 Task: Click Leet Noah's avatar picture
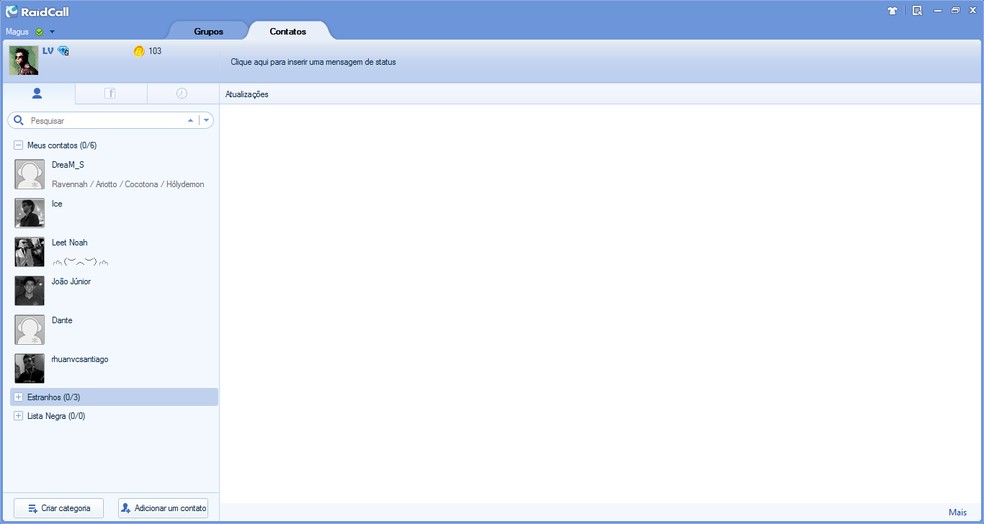coord(29,252)
